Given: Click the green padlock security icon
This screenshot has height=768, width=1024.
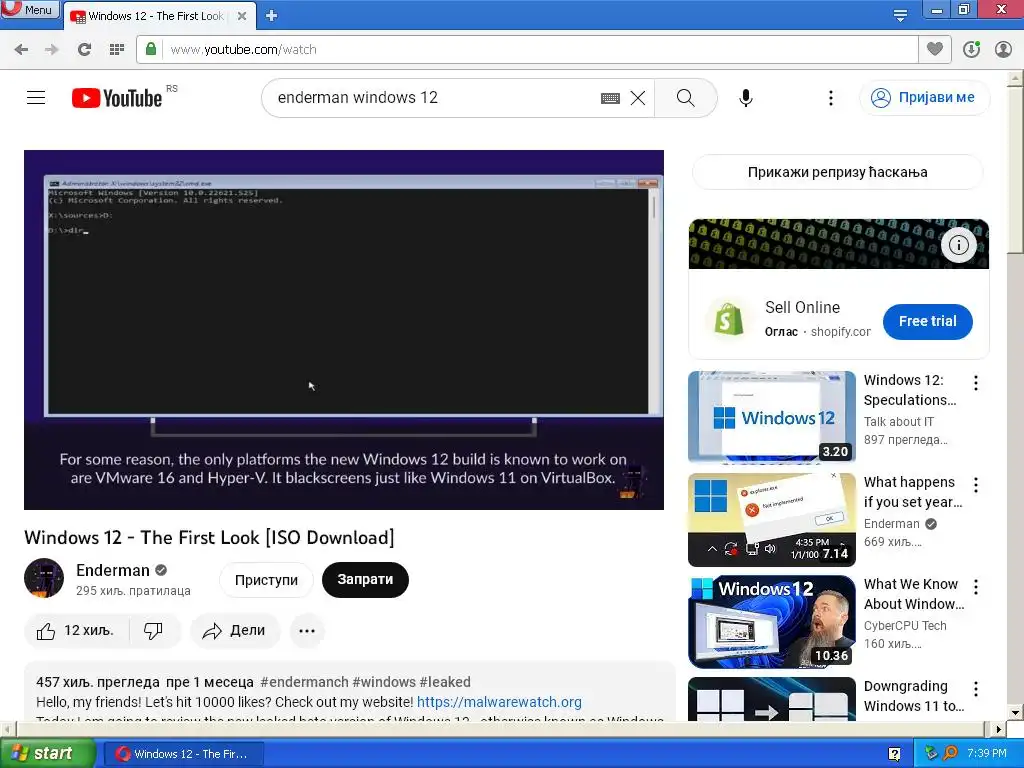Looking at the screenshot, I should 151,49.
